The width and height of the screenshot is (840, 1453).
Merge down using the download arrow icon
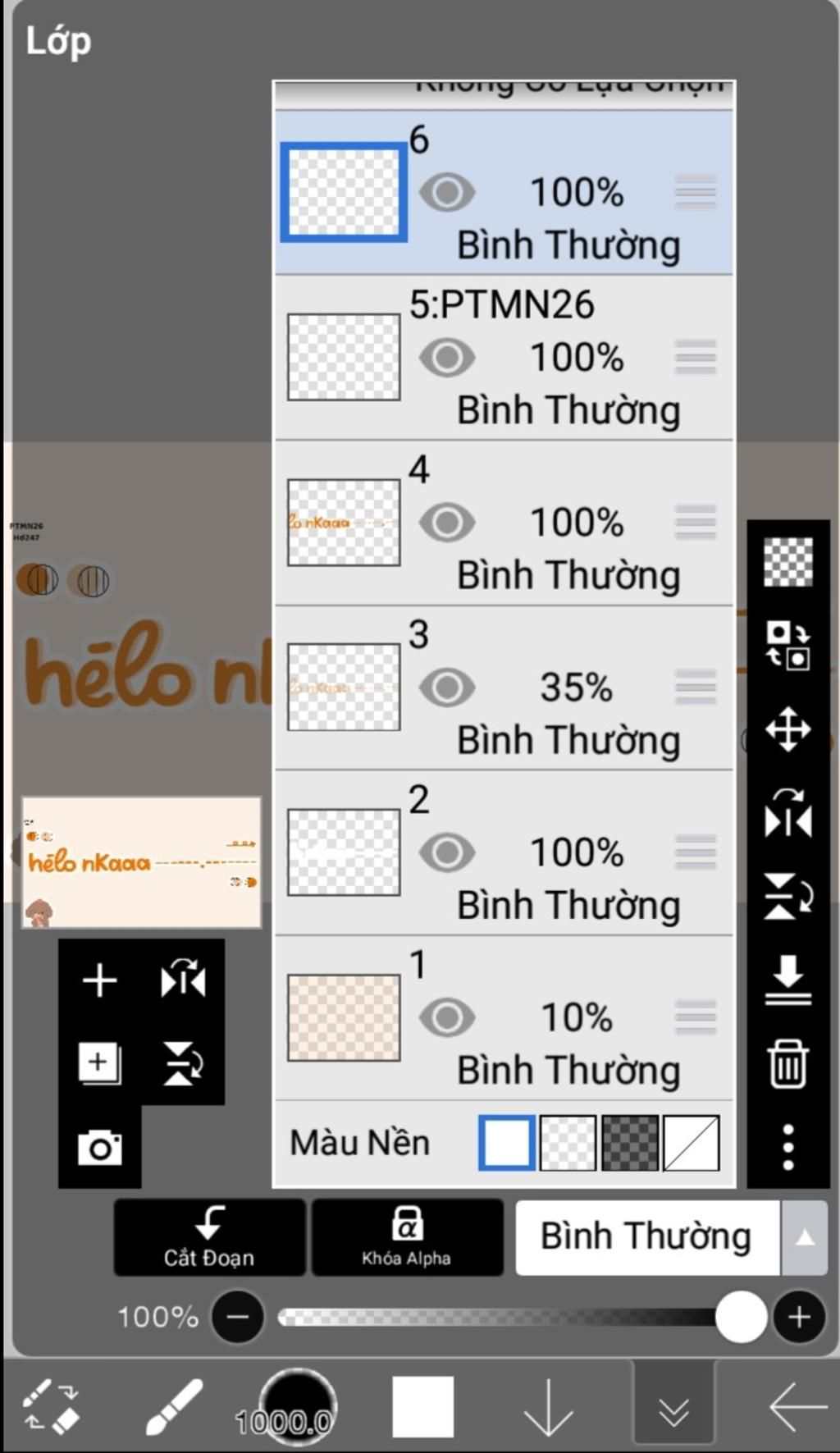[787, 980]
